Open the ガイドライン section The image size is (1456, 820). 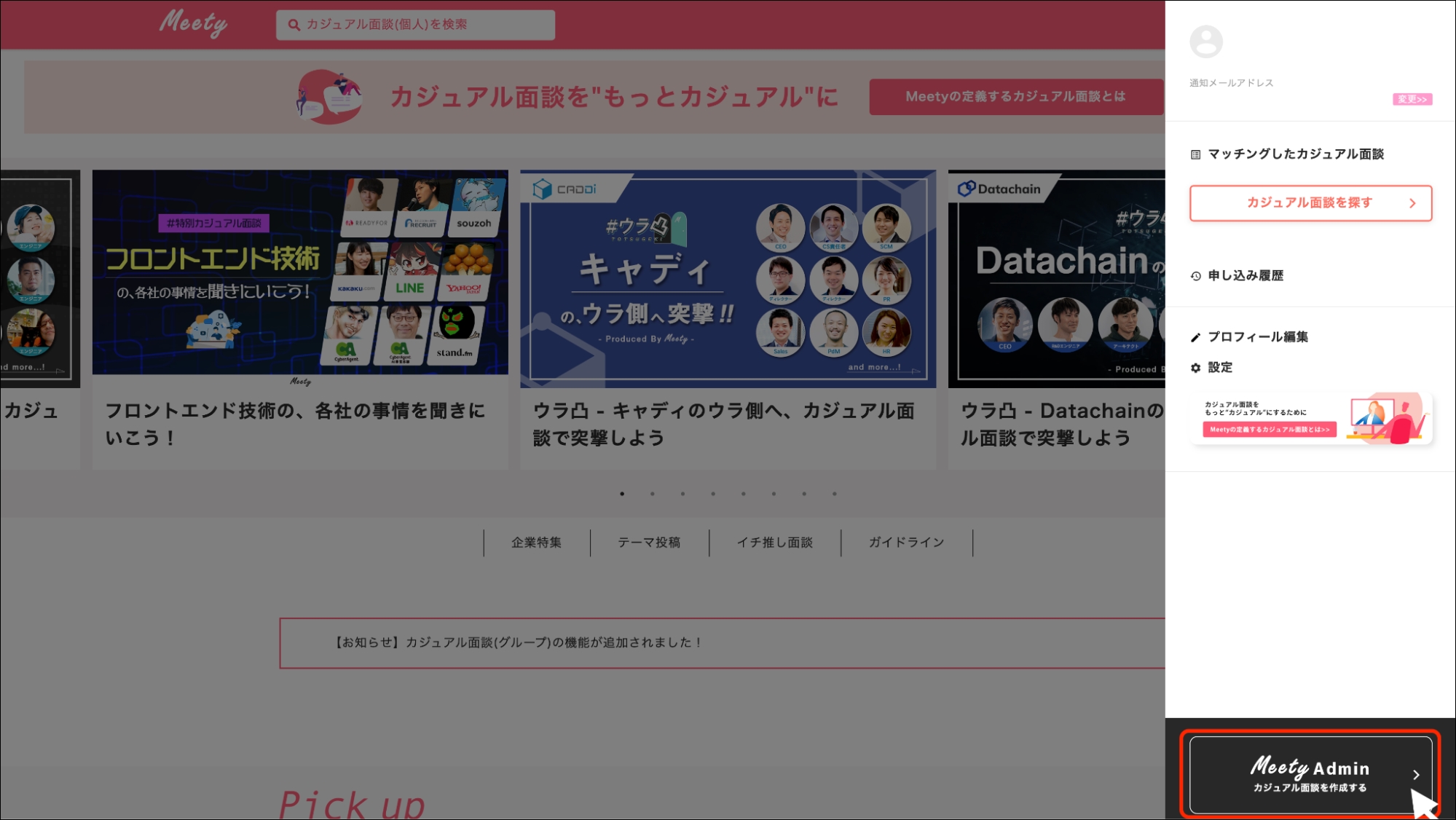[907, 543]
